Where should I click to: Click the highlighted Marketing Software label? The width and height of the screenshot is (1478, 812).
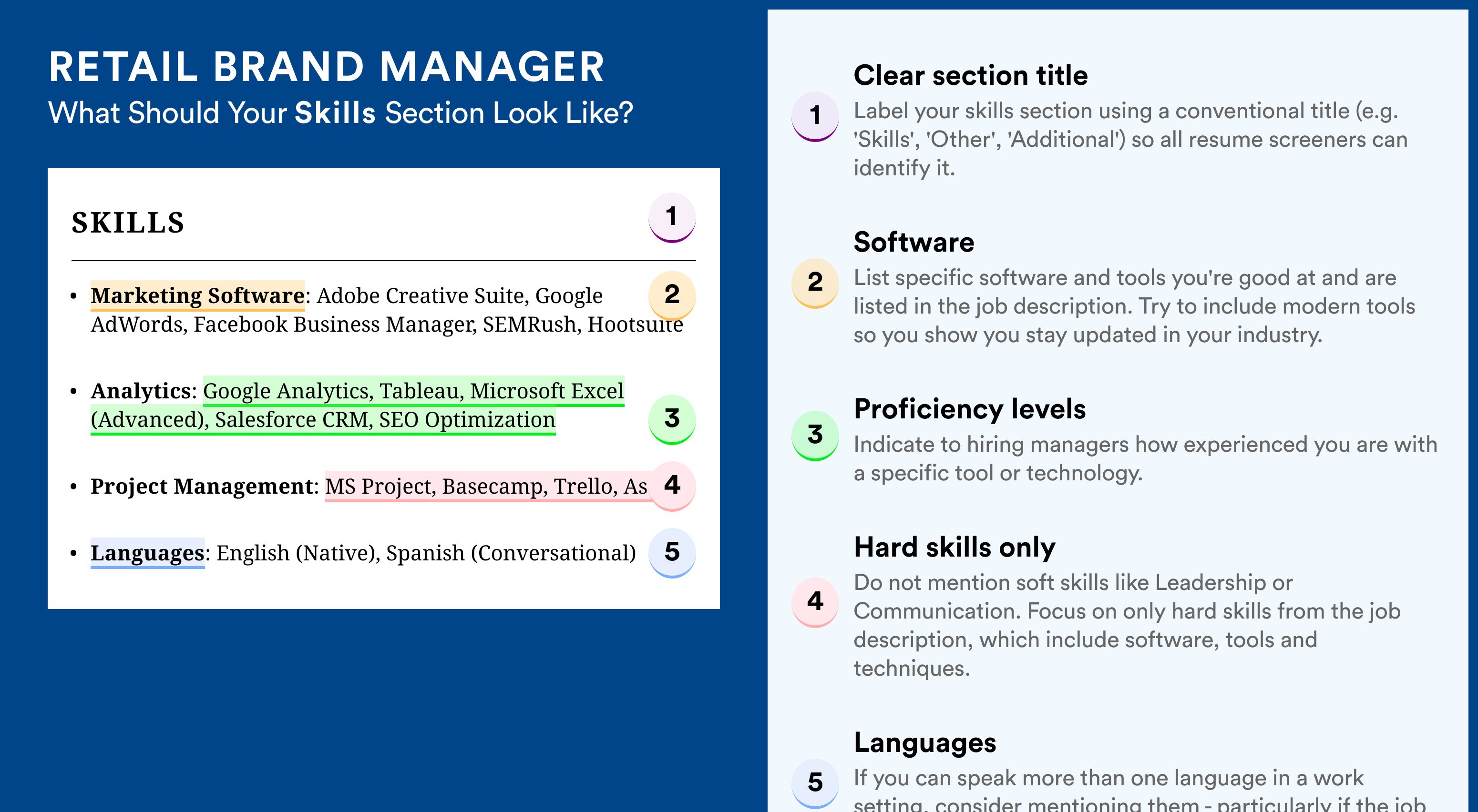click(197, 295)
